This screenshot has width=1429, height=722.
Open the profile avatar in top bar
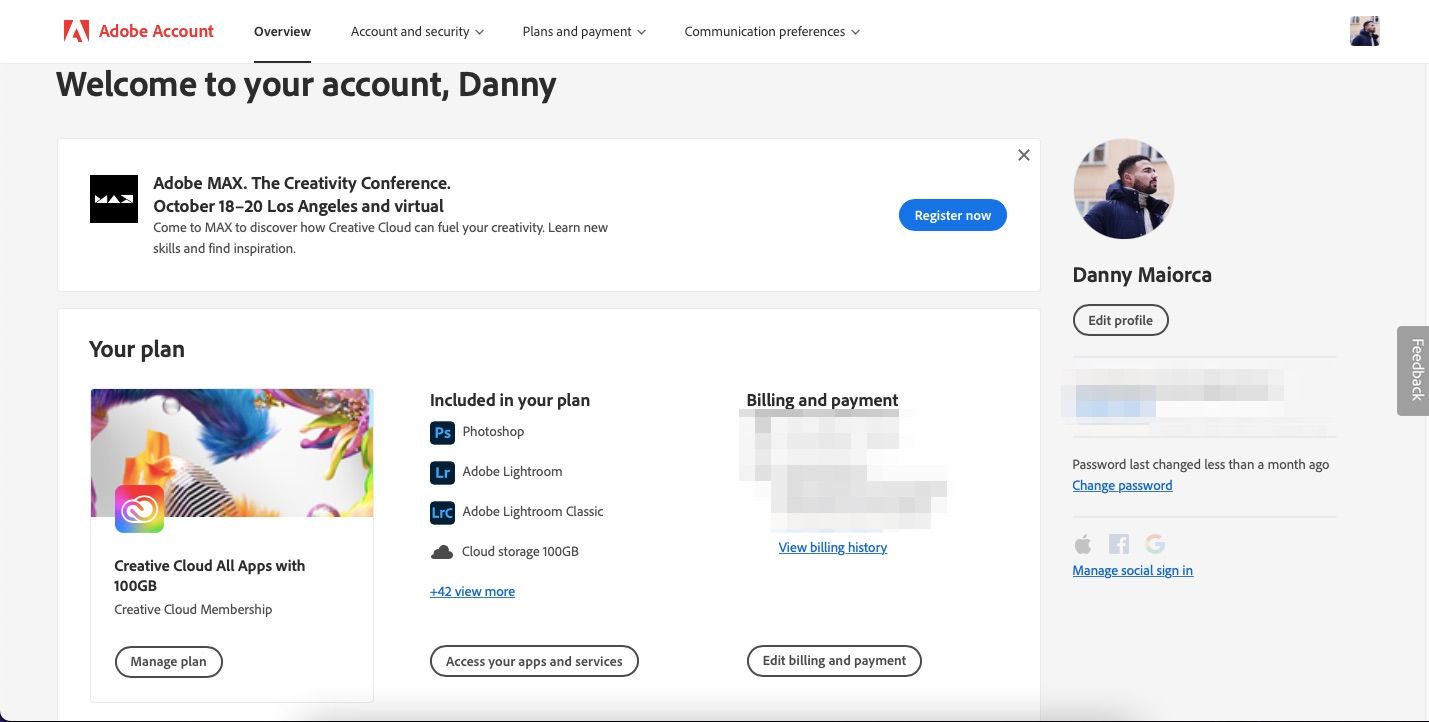pos(1364,31)
